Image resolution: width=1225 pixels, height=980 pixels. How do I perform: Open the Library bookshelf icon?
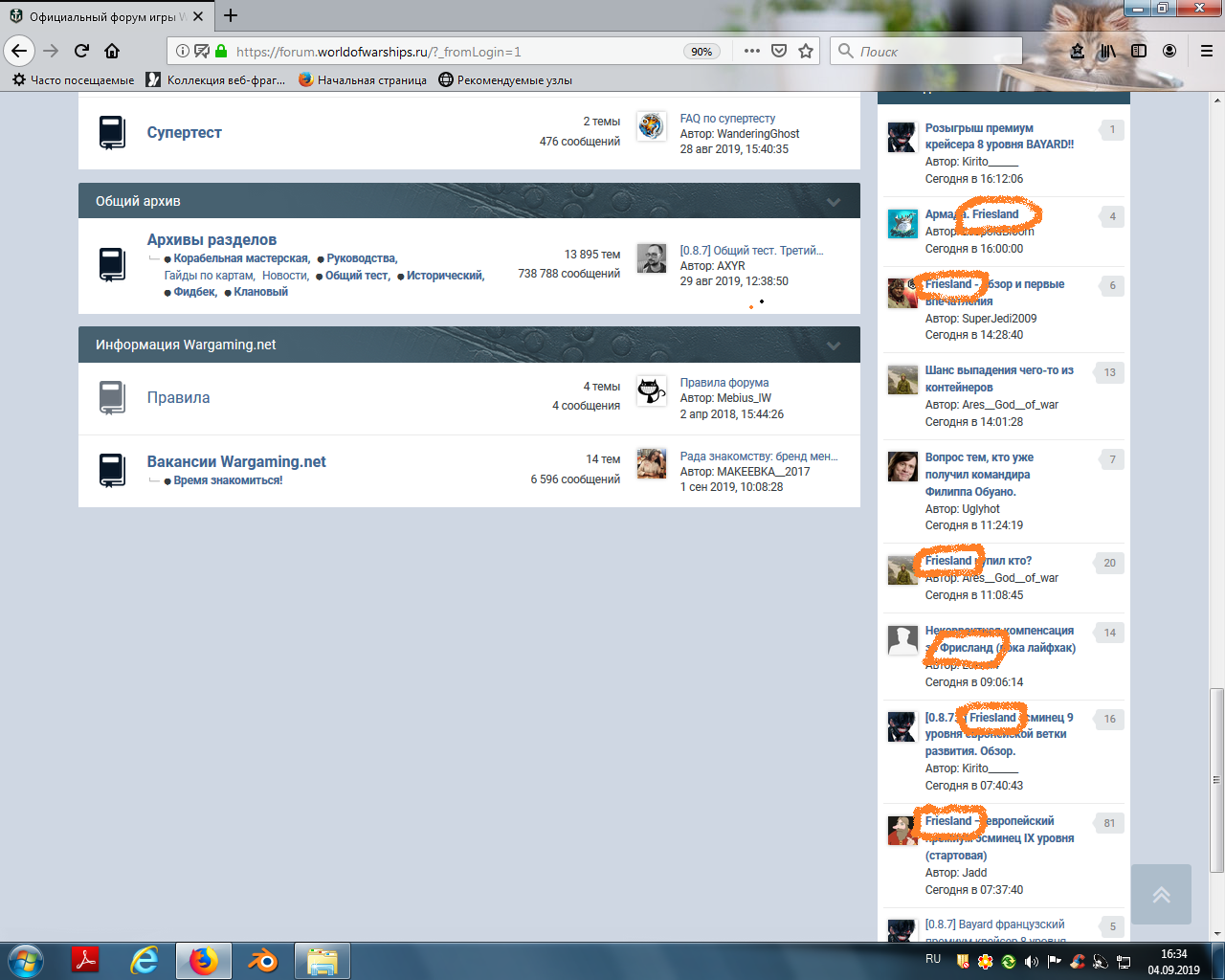click(1107, 51)
